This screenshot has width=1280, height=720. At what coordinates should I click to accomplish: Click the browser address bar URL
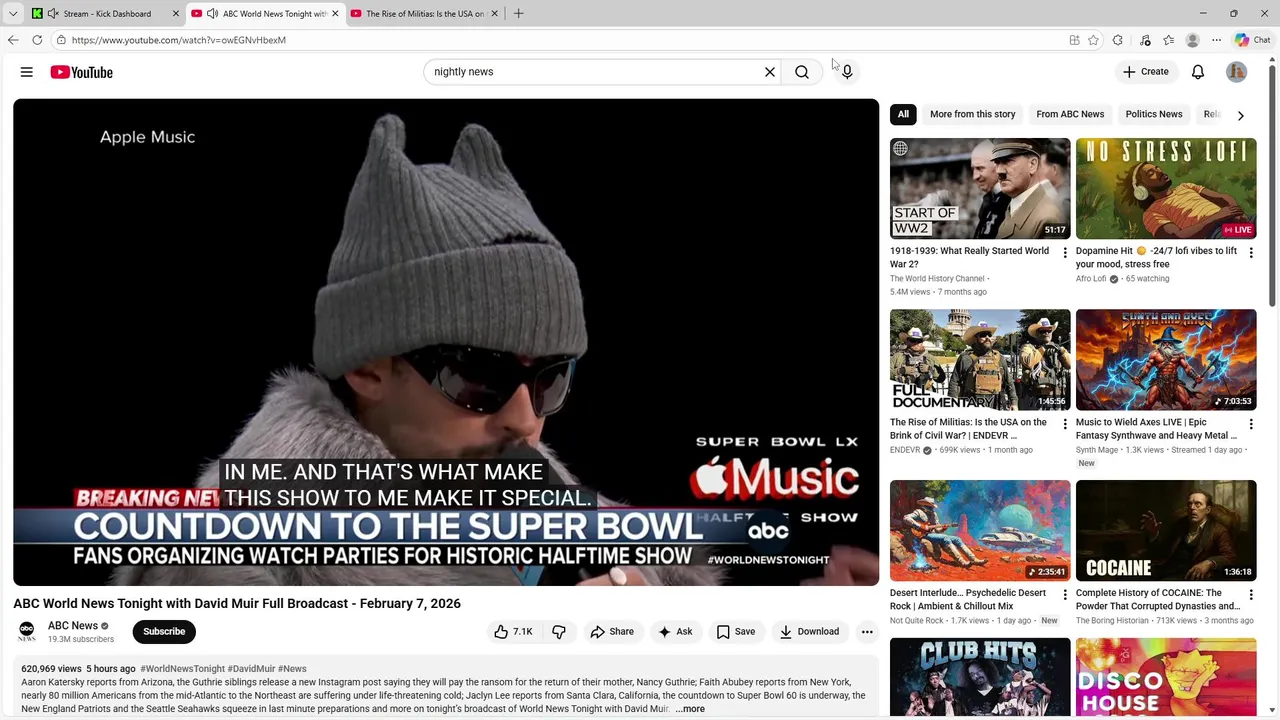(179, 40)
